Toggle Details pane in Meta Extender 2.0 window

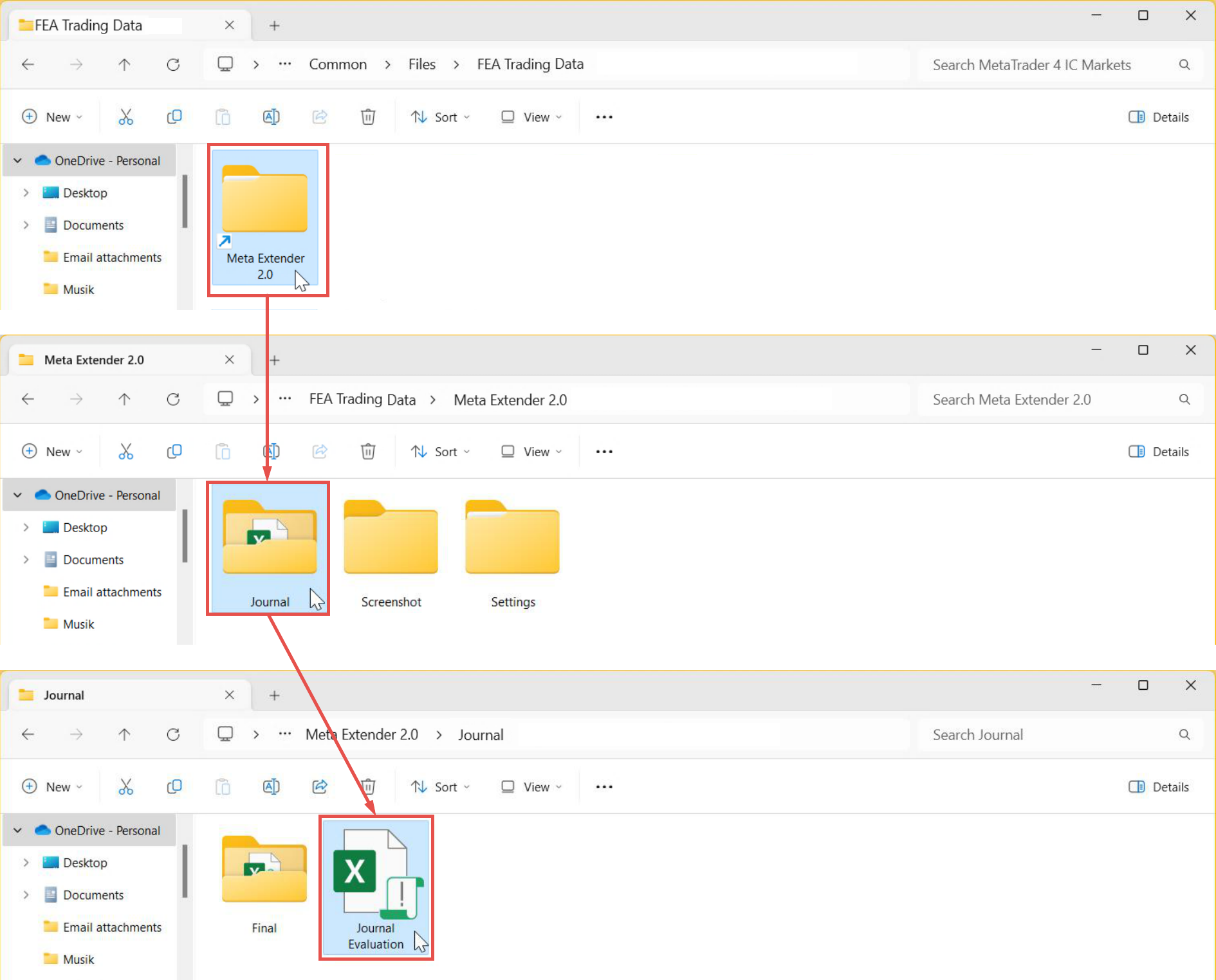point(1159,451)
